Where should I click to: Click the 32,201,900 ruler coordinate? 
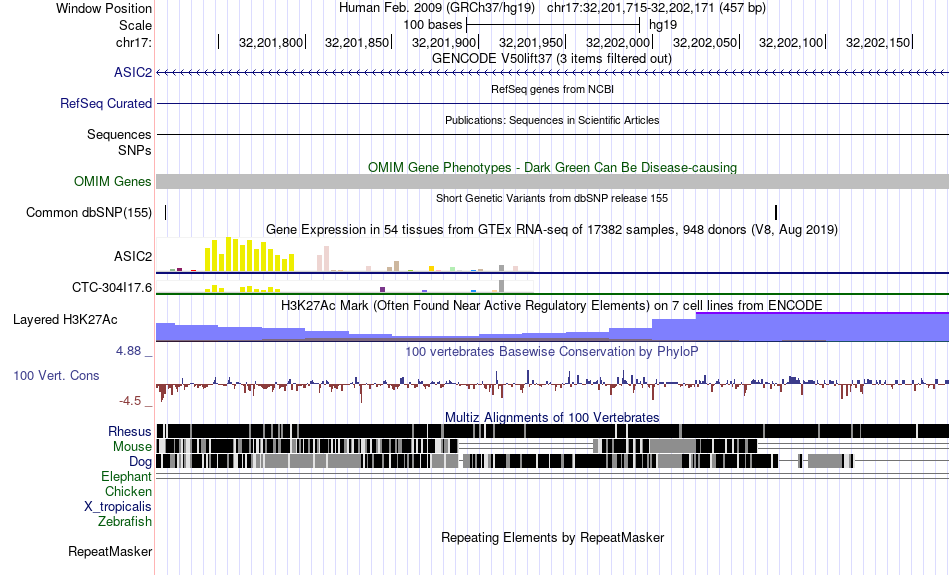pyautogui.click(x=444, y=42)
